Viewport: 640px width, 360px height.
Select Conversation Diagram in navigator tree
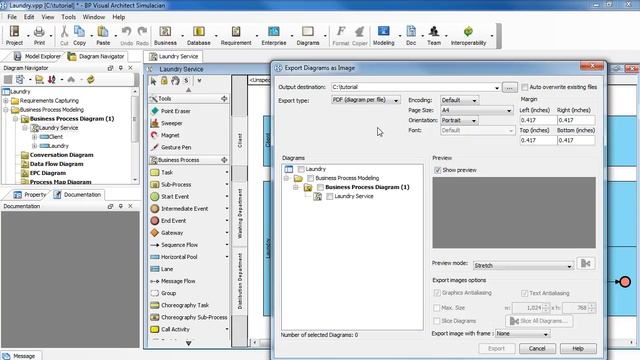(61, 155)
